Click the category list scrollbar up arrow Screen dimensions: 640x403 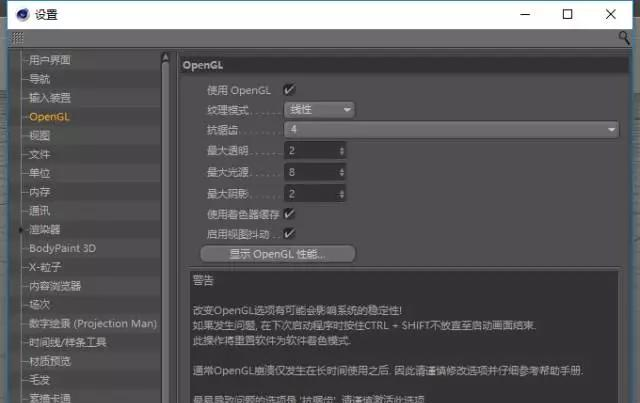tap(165, 57)
